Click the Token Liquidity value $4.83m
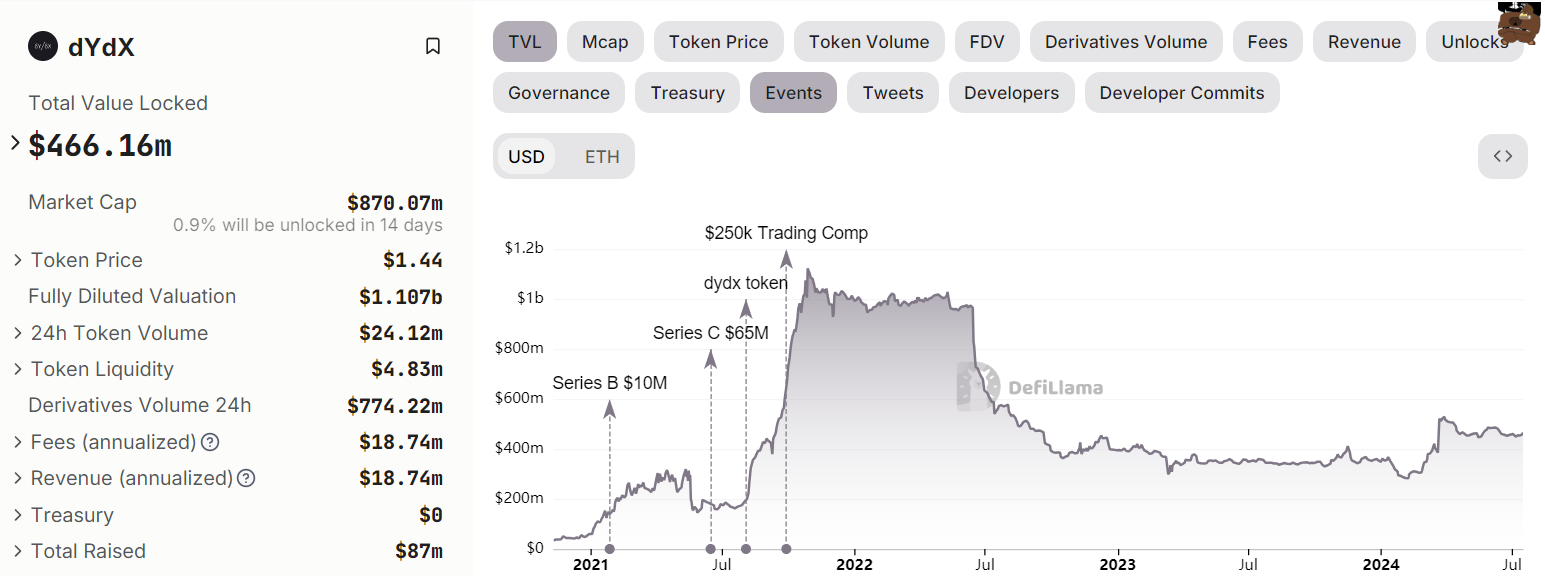 (407, 370)
